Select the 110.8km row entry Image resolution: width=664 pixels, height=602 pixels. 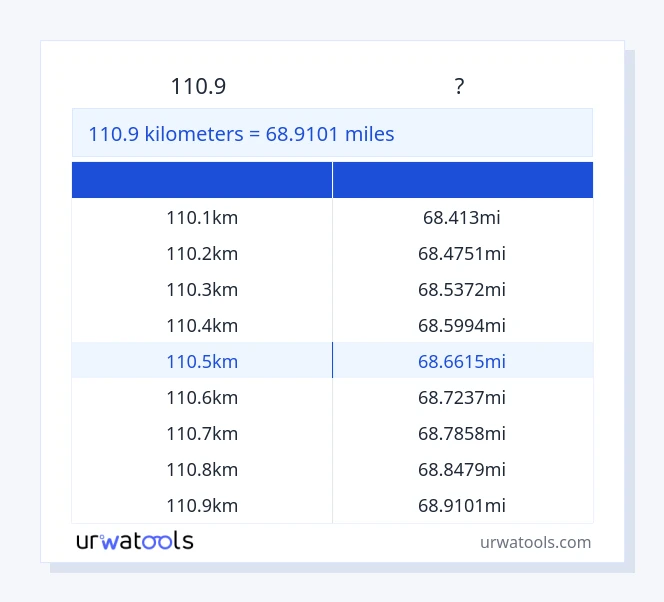(x=202, y=469)
